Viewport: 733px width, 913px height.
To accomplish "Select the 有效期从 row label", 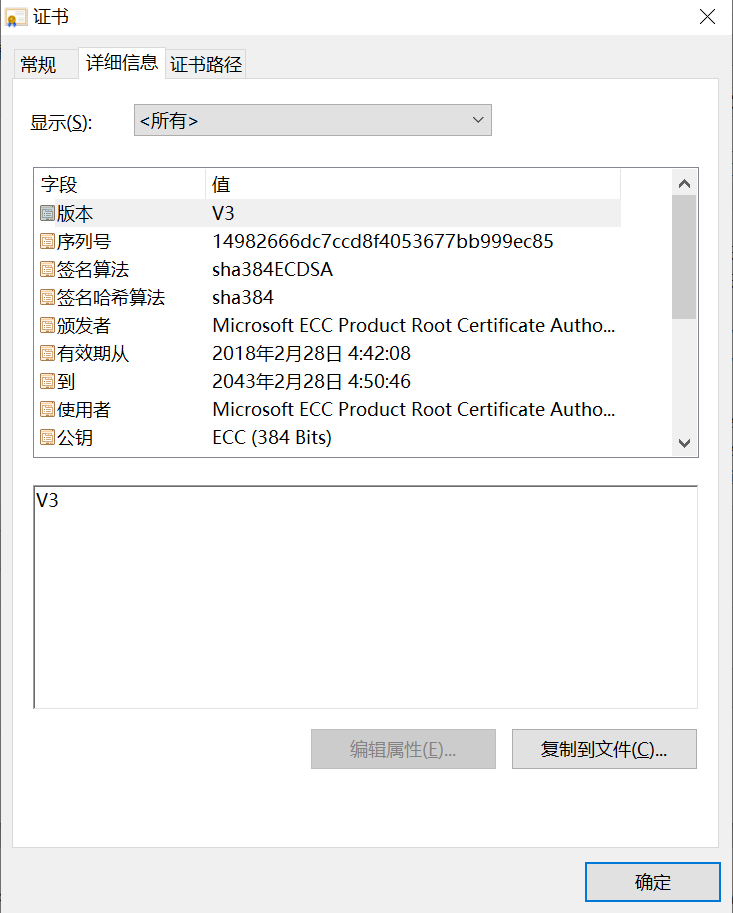I will 93,353.
